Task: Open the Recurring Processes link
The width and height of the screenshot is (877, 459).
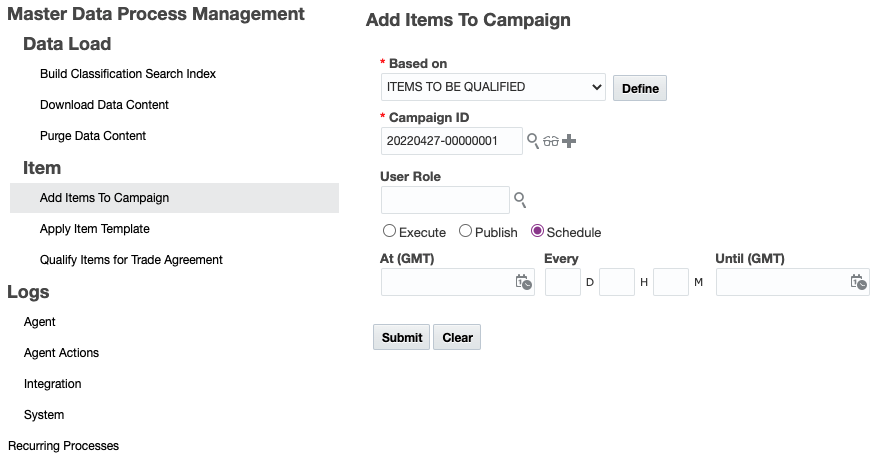Action: point(63,446)
